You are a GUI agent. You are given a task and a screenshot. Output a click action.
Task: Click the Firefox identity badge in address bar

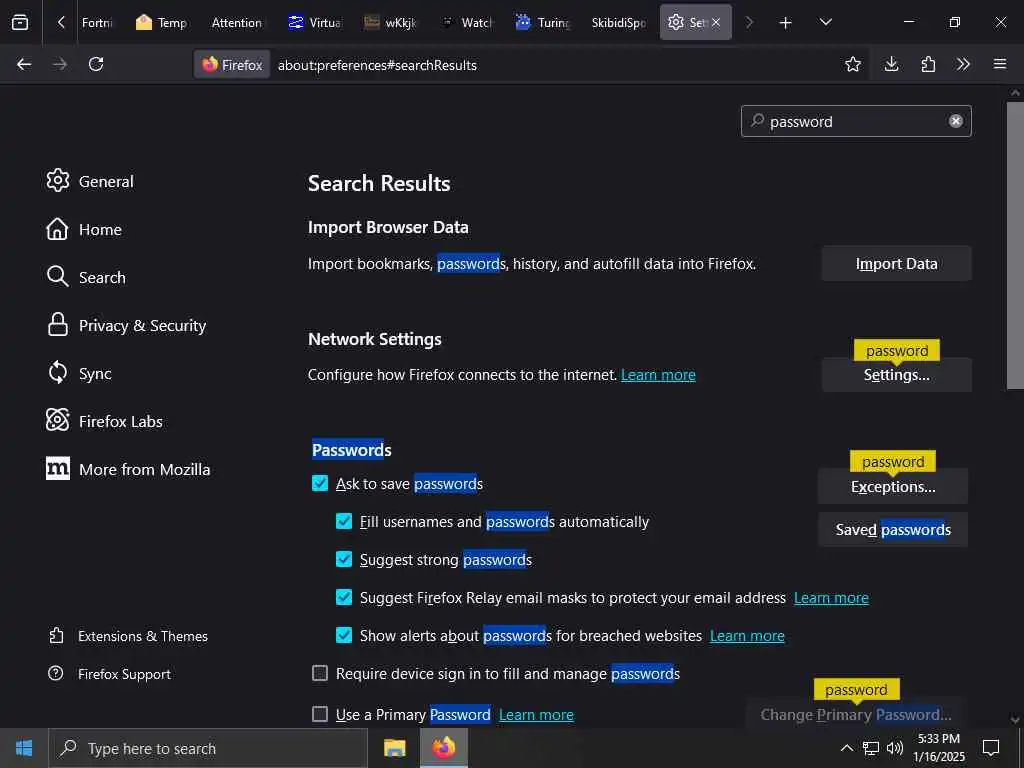tap(232, 65)
